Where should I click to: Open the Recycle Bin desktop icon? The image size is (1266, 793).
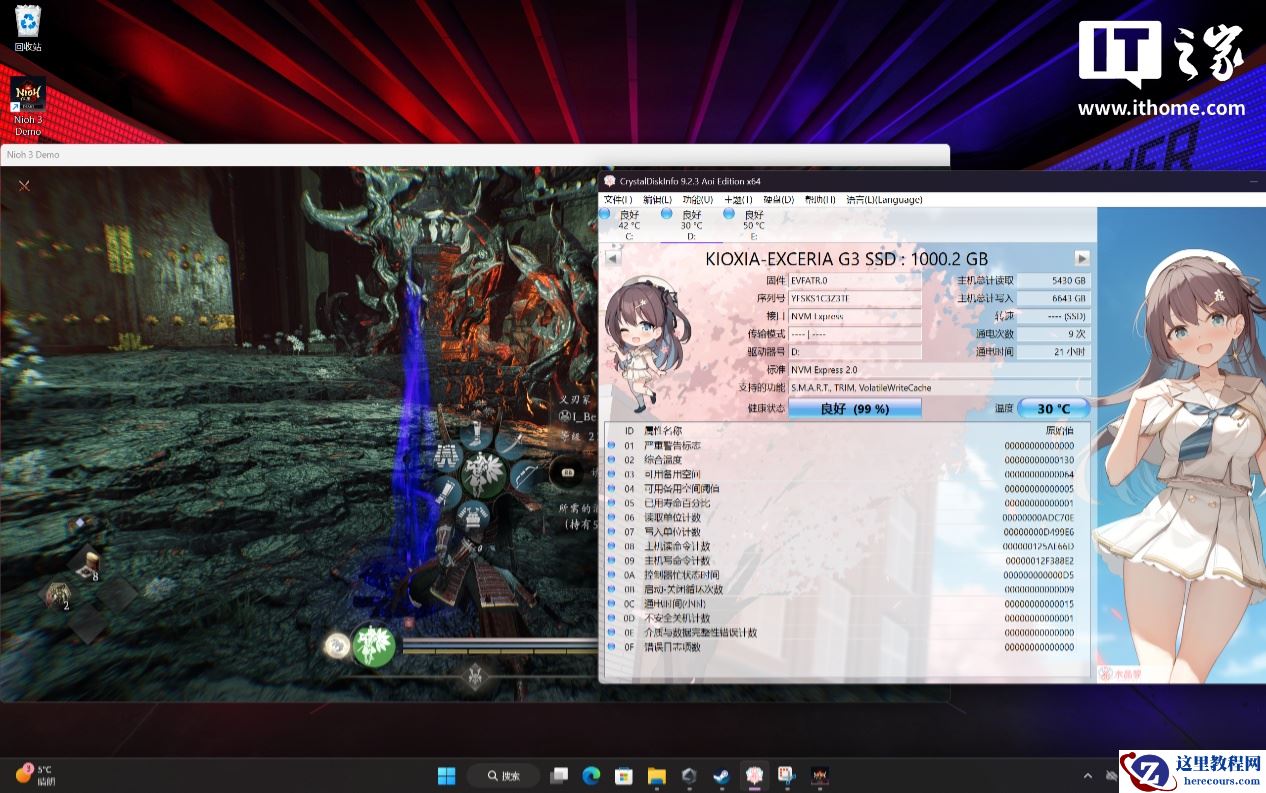[28, 27]
